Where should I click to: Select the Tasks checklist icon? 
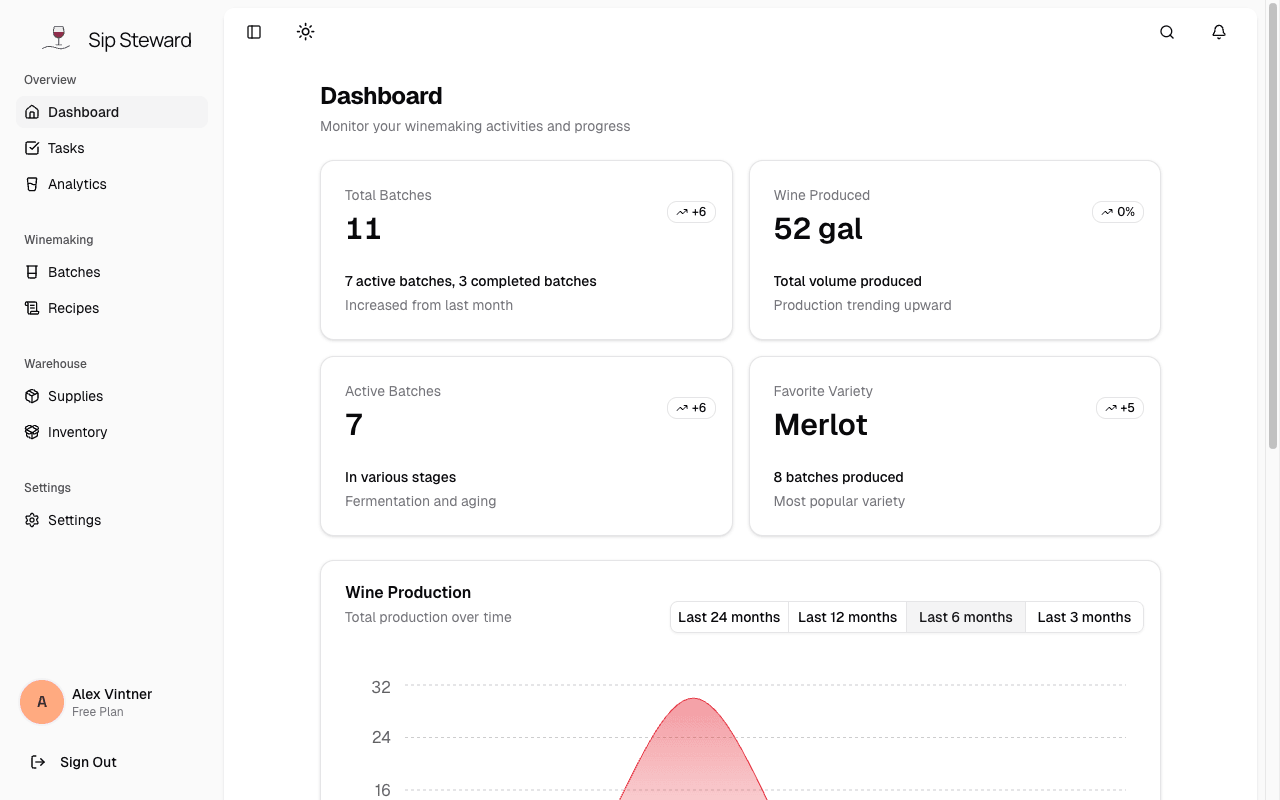[33, 148]
